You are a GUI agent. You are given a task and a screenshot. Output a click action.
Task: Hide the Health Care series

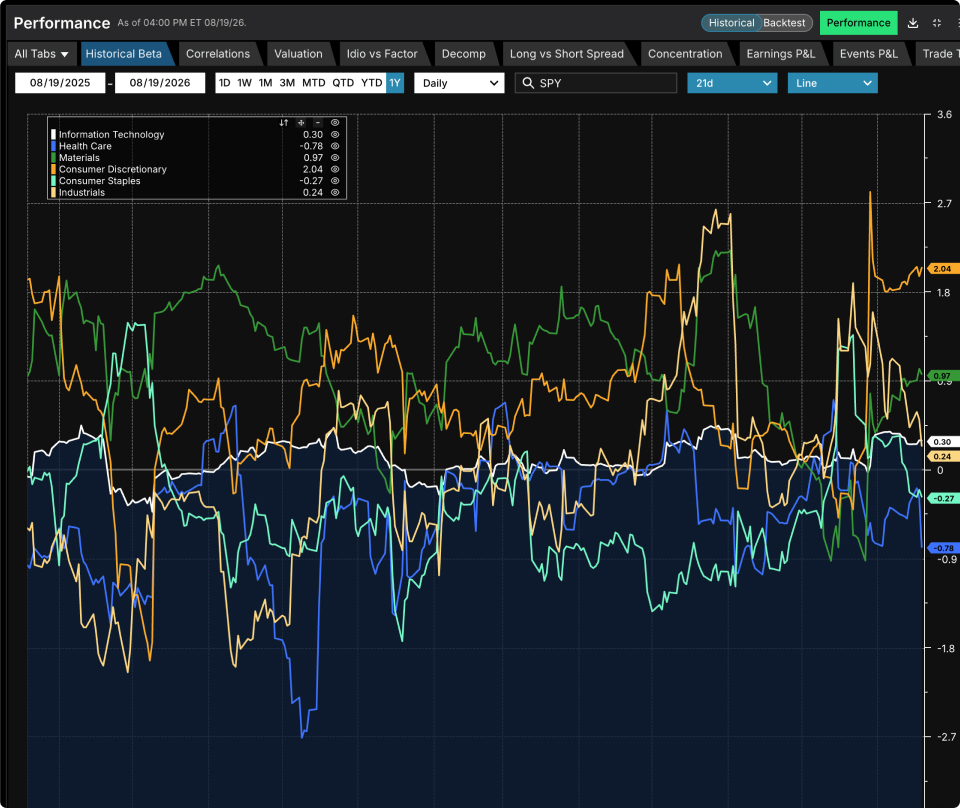click(335, 146)
